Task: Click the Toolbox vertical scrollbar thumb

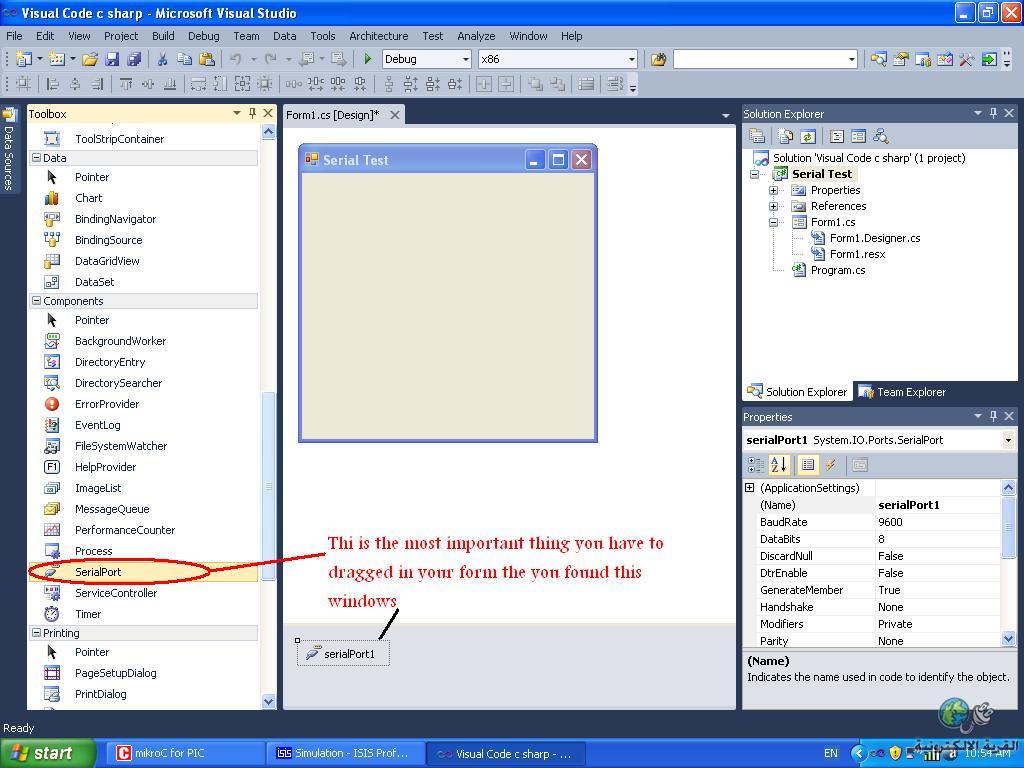Action: 268,485
